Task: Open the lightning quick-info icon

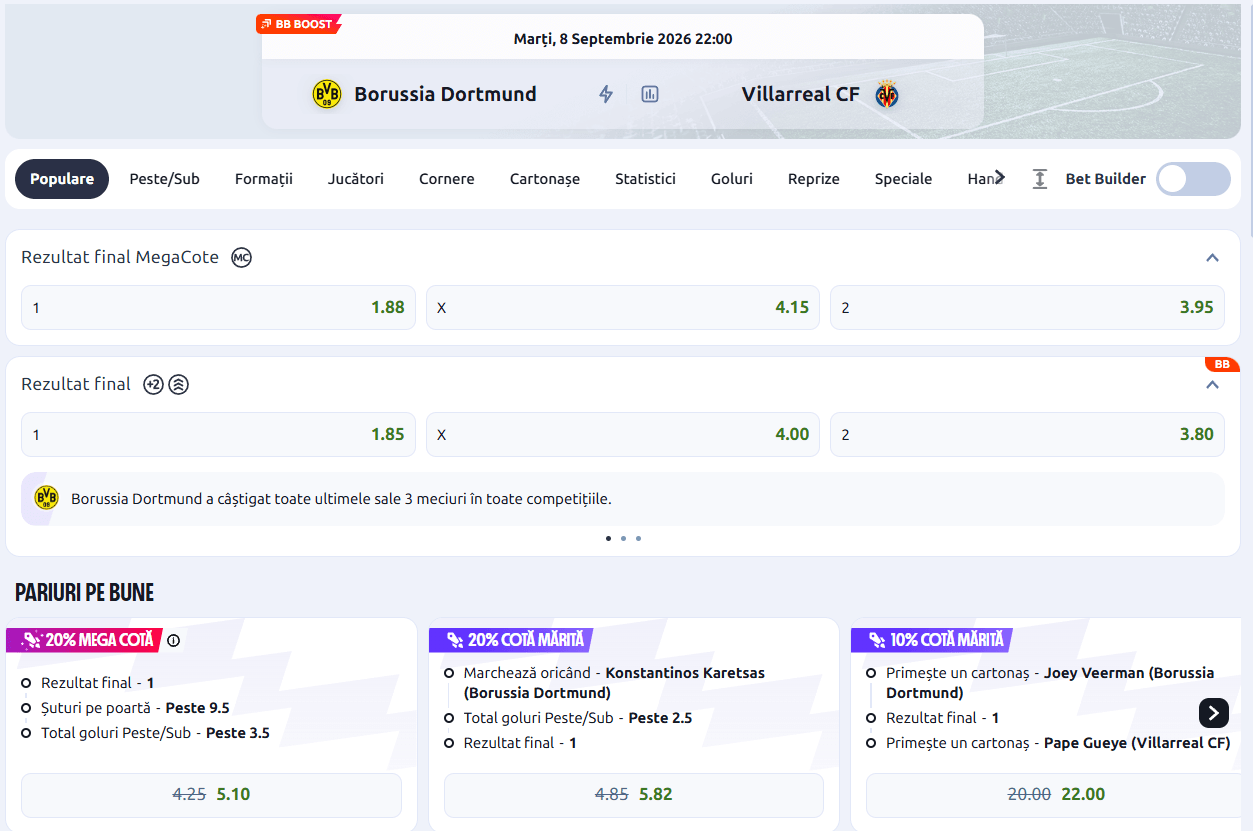Action: (606, 95)
